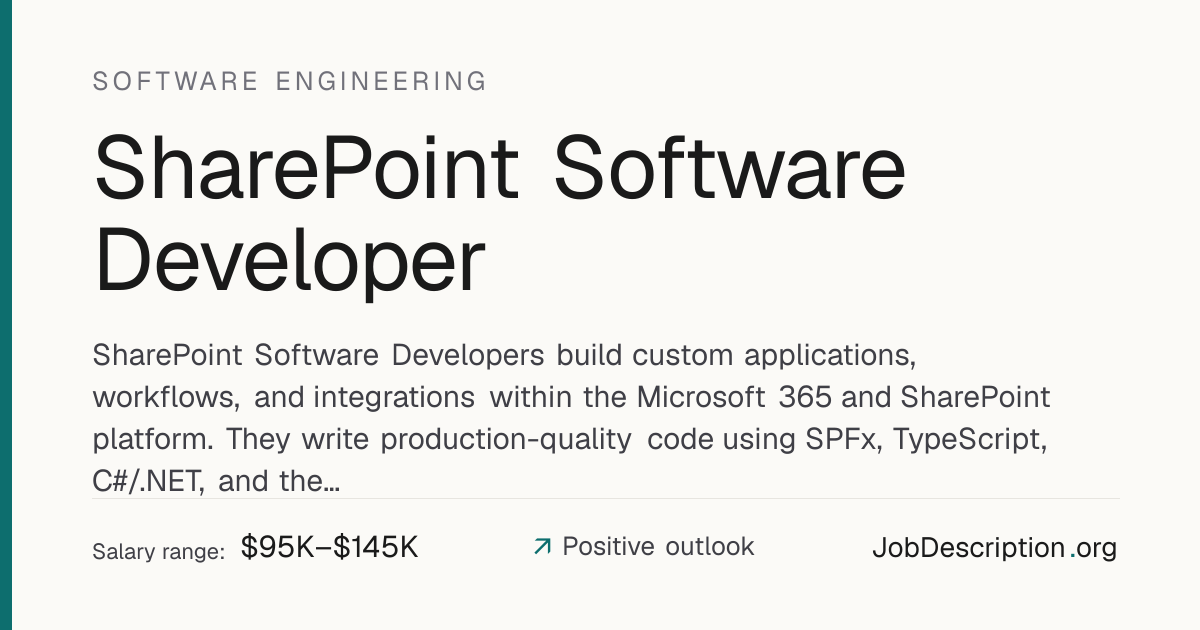Click the job description paragraph
Viewport: 1200px width, 630px height.
pos(572,418)
